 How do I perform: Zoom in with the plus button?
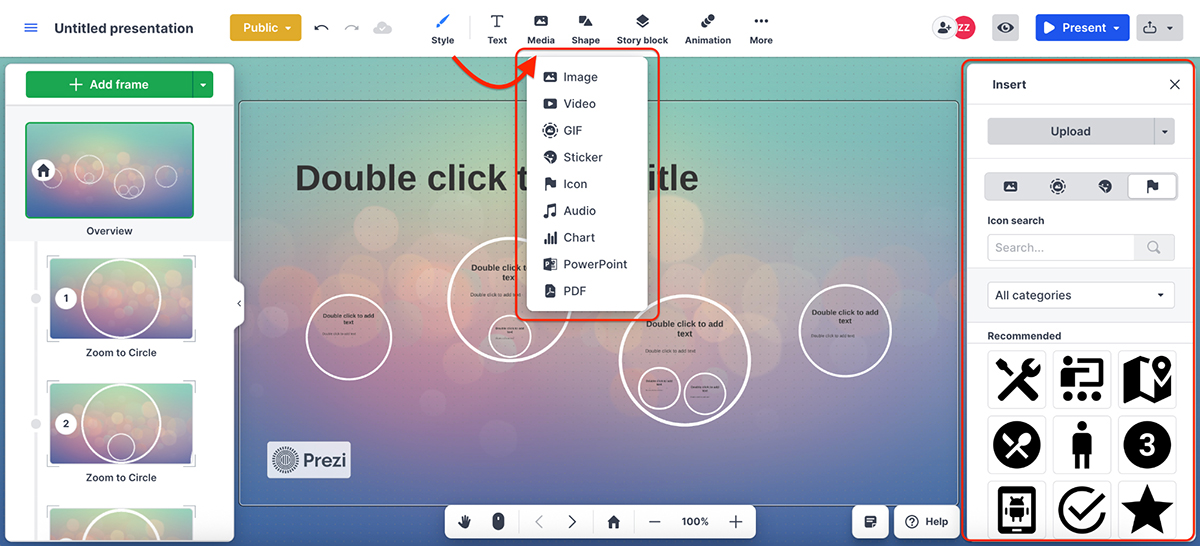coord(736,521)
